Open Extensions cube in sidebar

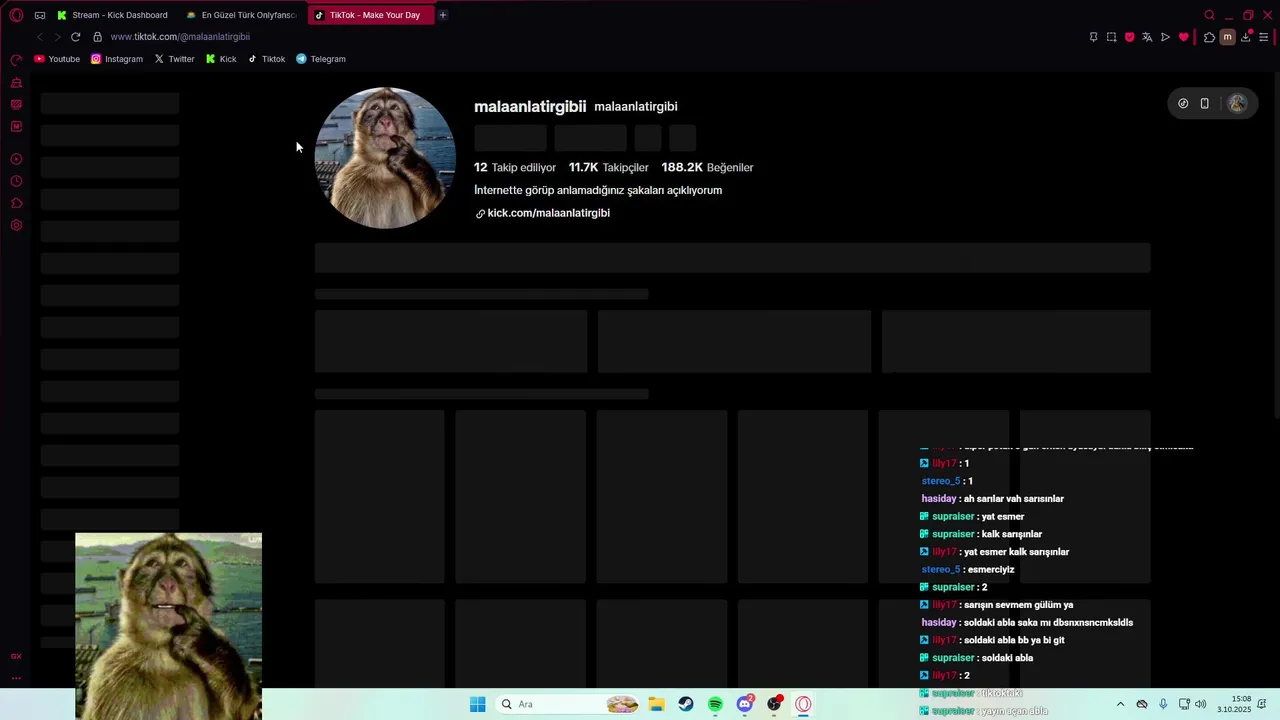coord(16,203)
